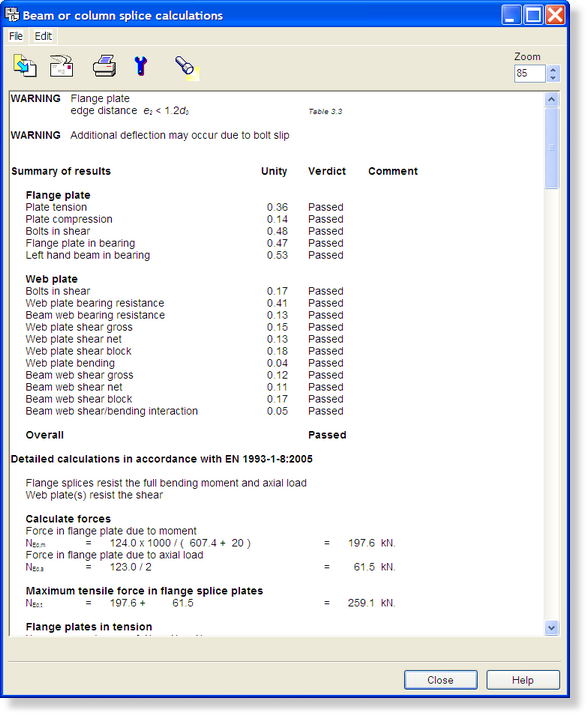Click 'Web plate shear block' row
This screenshot has height=715, width=587.
point(78,351)
